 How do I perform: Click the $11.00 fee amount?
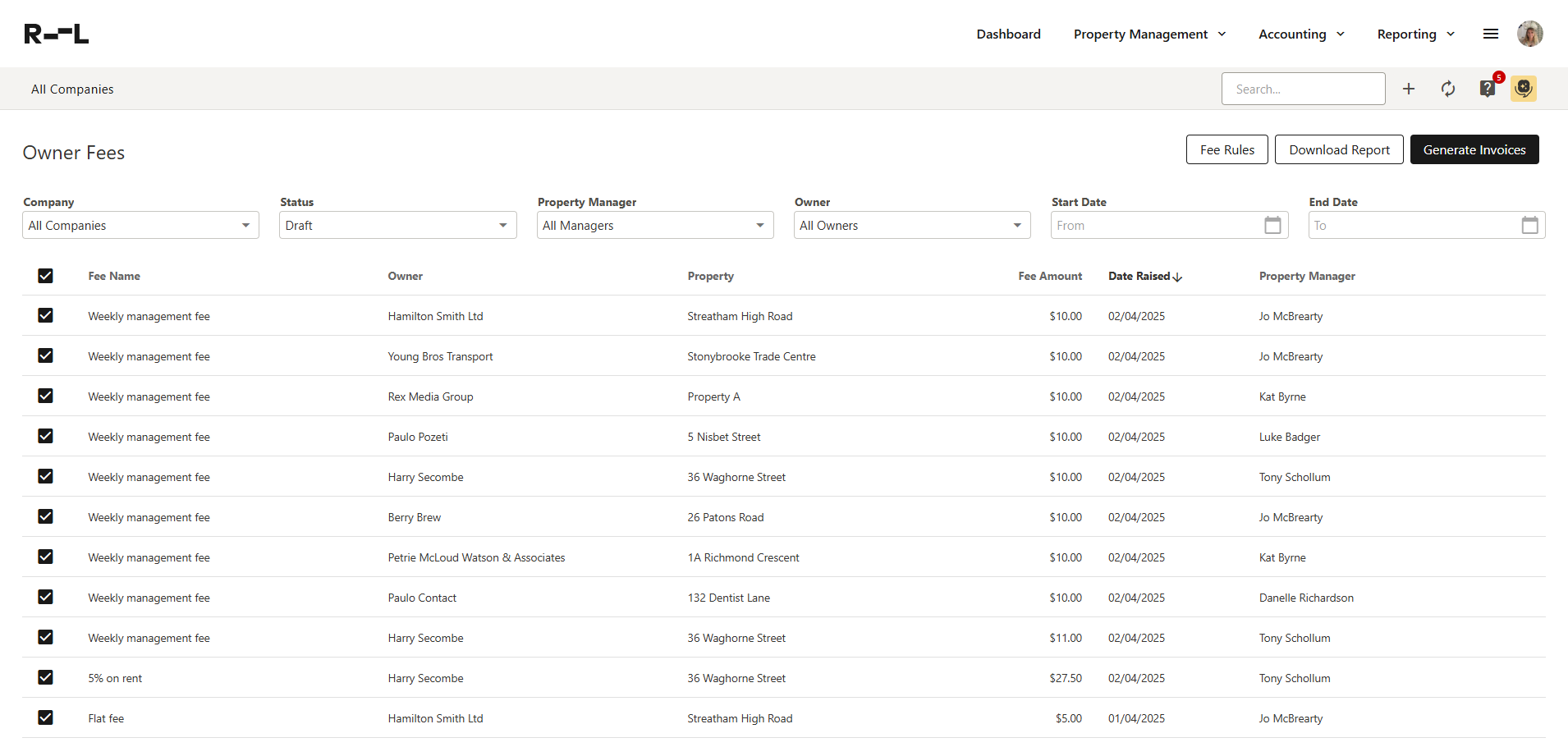[1066, 638]
